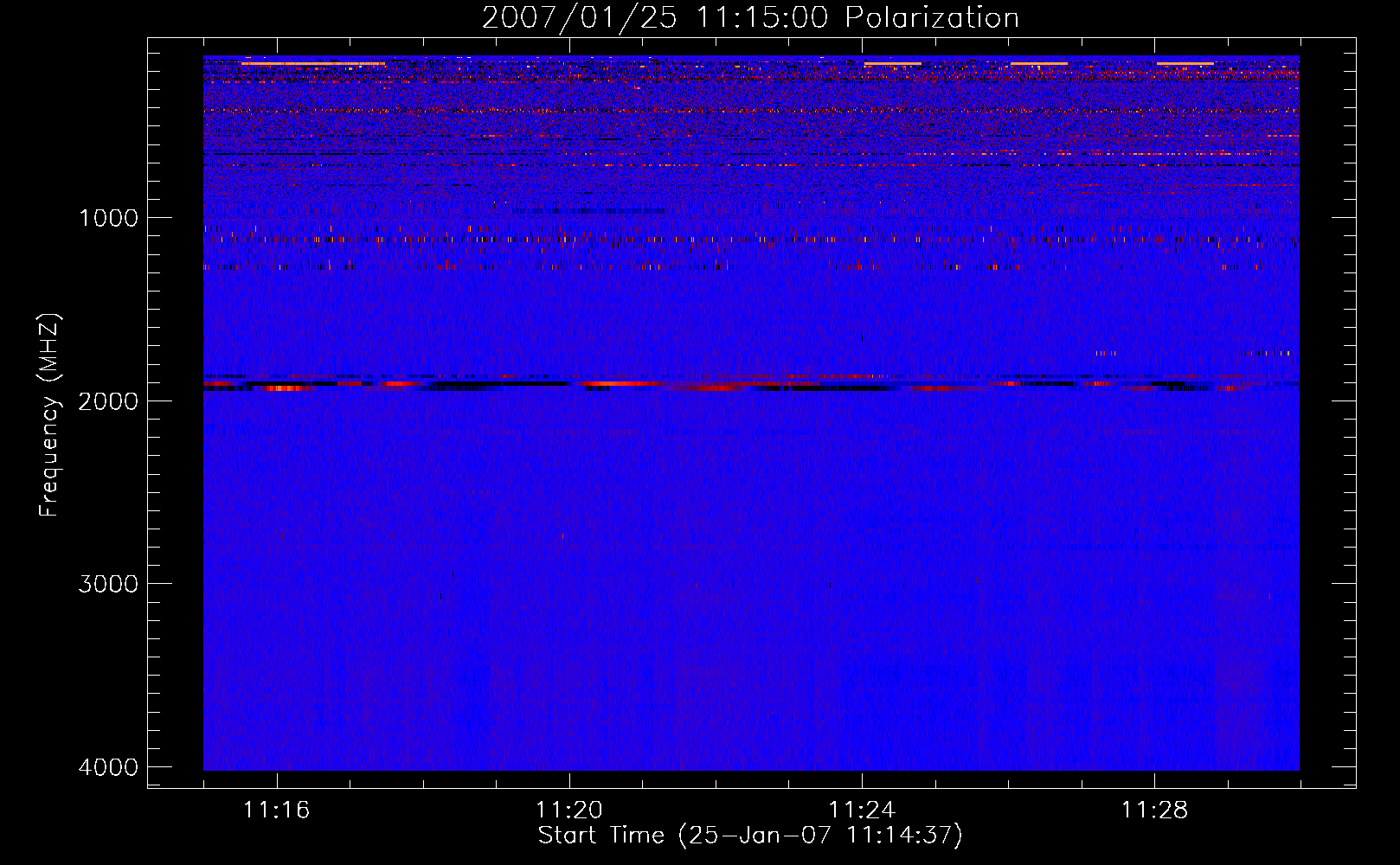Click the long orange bar at top left of spectrogram
This screenshot has width=1400, height=865.
[x=313, y=63]
